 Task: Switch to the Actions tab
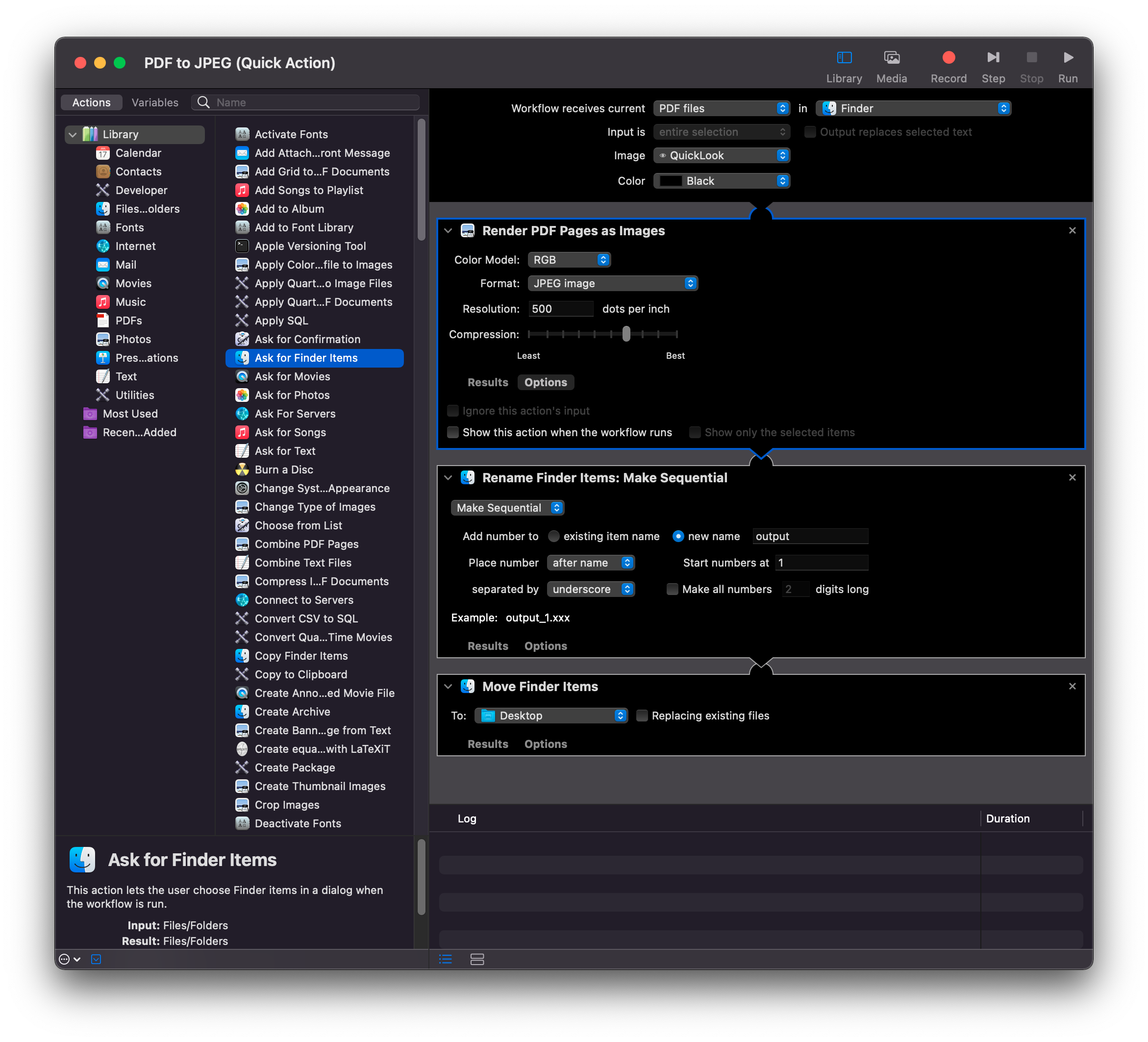(x=91, y=102)
